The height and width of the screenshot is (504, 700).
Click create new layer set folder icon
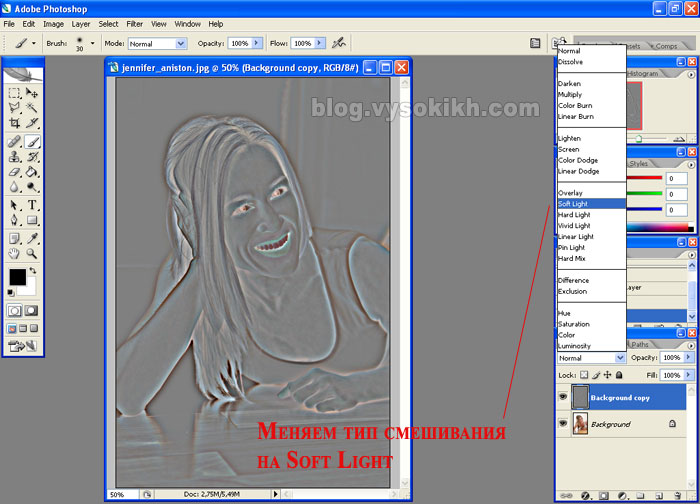[x=641, y=496]
